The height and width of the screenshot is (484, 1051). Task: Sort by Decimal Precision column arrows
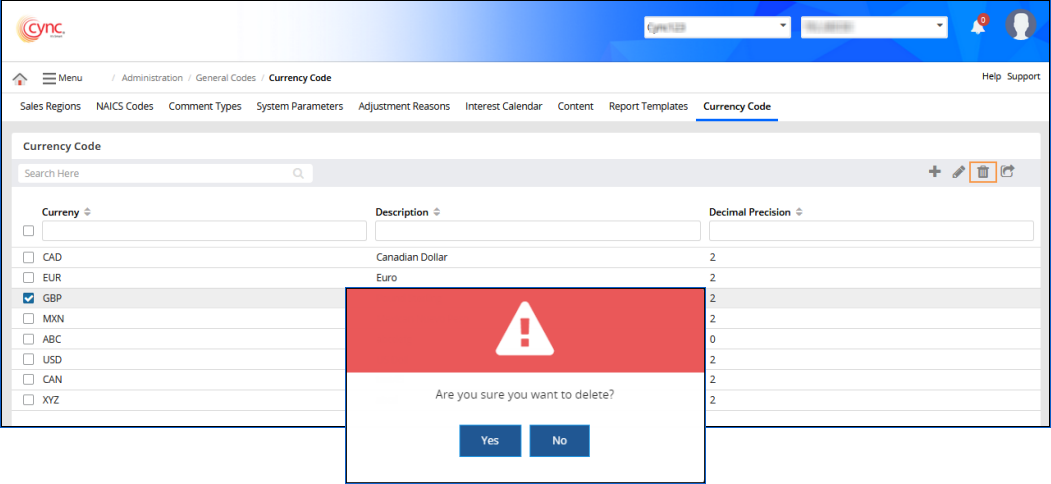pyautogui.click(x=798, y=212)
